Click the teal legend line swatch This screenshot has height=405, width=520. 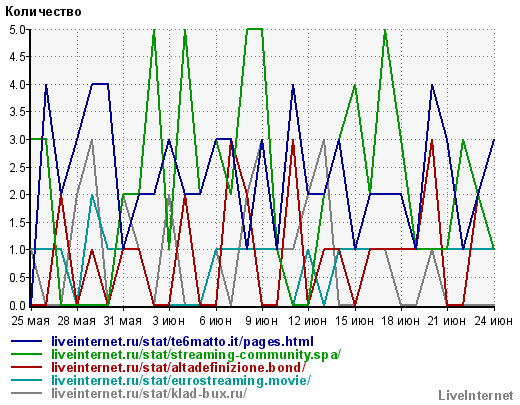coord(27,380)
